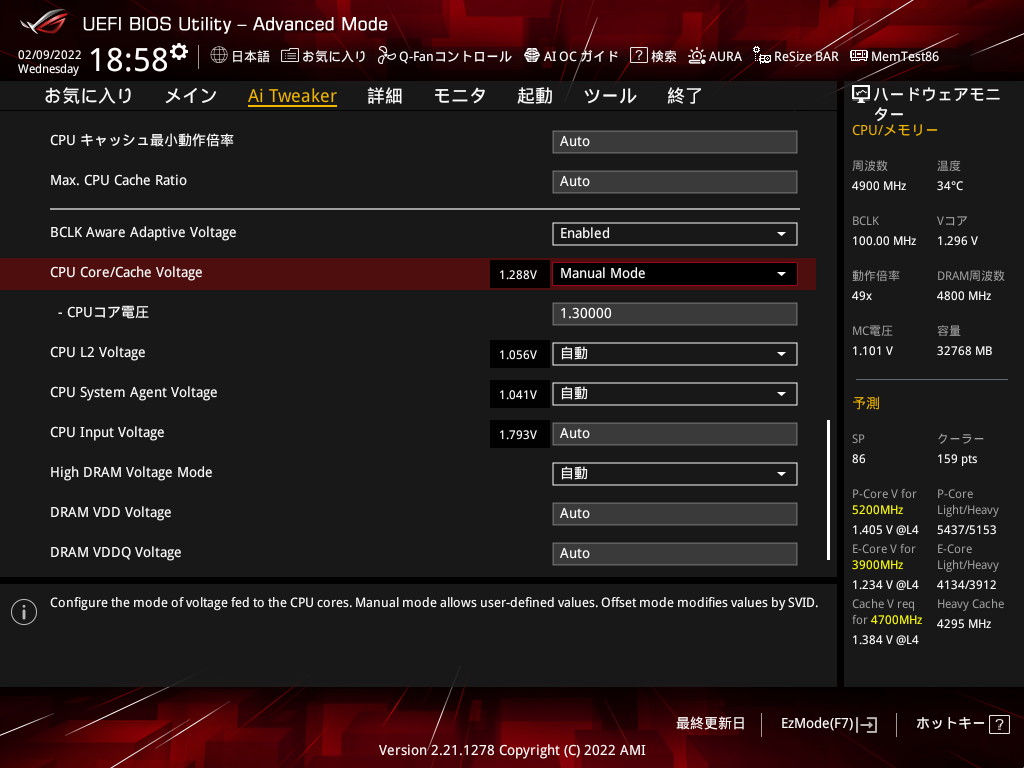Expand BCLK Aware Adaptive Voltage dropdown
Screen dimensions: 1024x768
(x=675, y=234)
